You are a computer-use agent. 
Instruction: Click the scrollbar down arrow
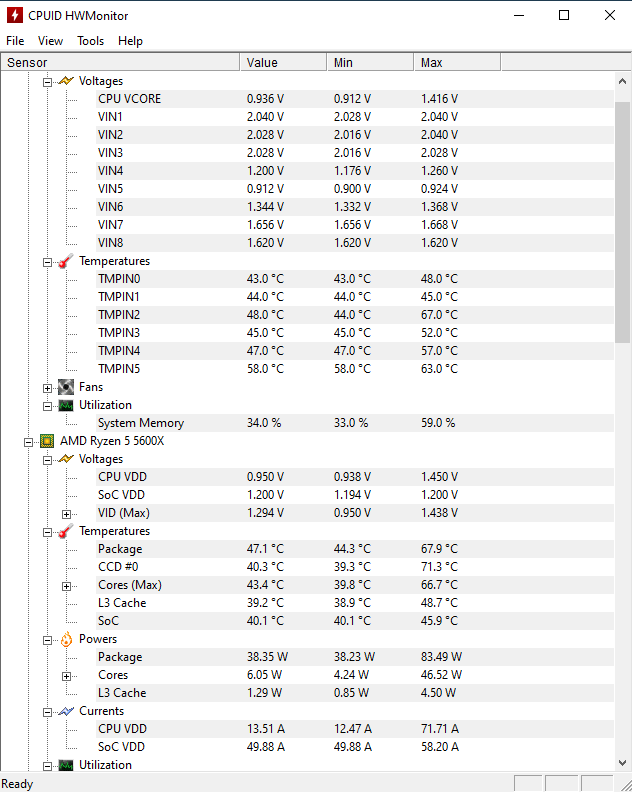[x=622, y=763]
